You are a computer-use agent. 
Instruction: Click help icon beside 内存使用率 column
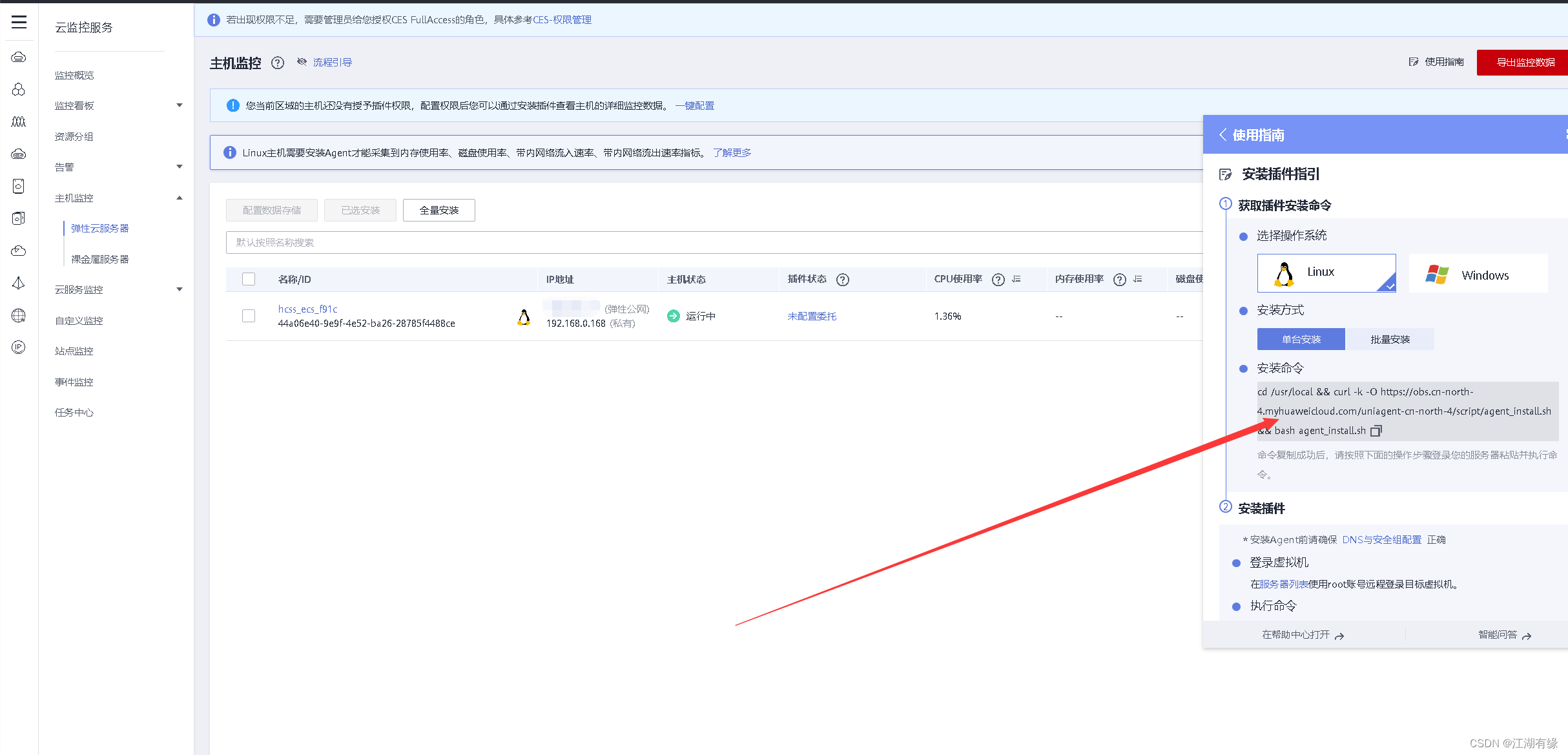(1120, 280)
